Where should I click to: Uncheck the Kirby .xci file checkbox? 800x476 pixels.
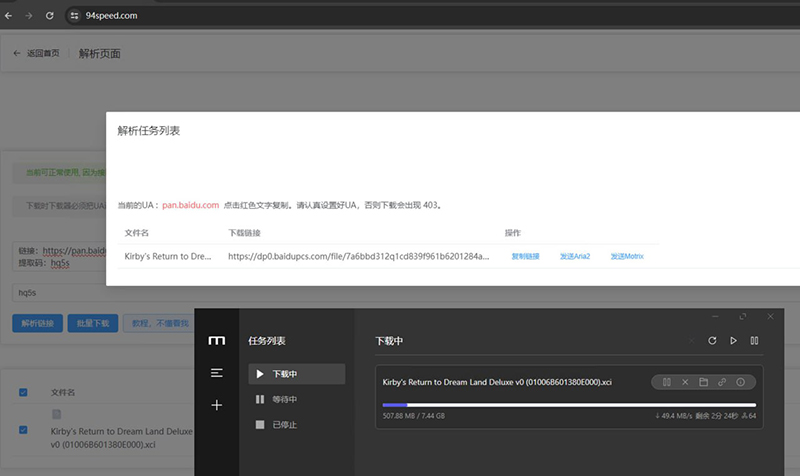(x=24, y=430)
